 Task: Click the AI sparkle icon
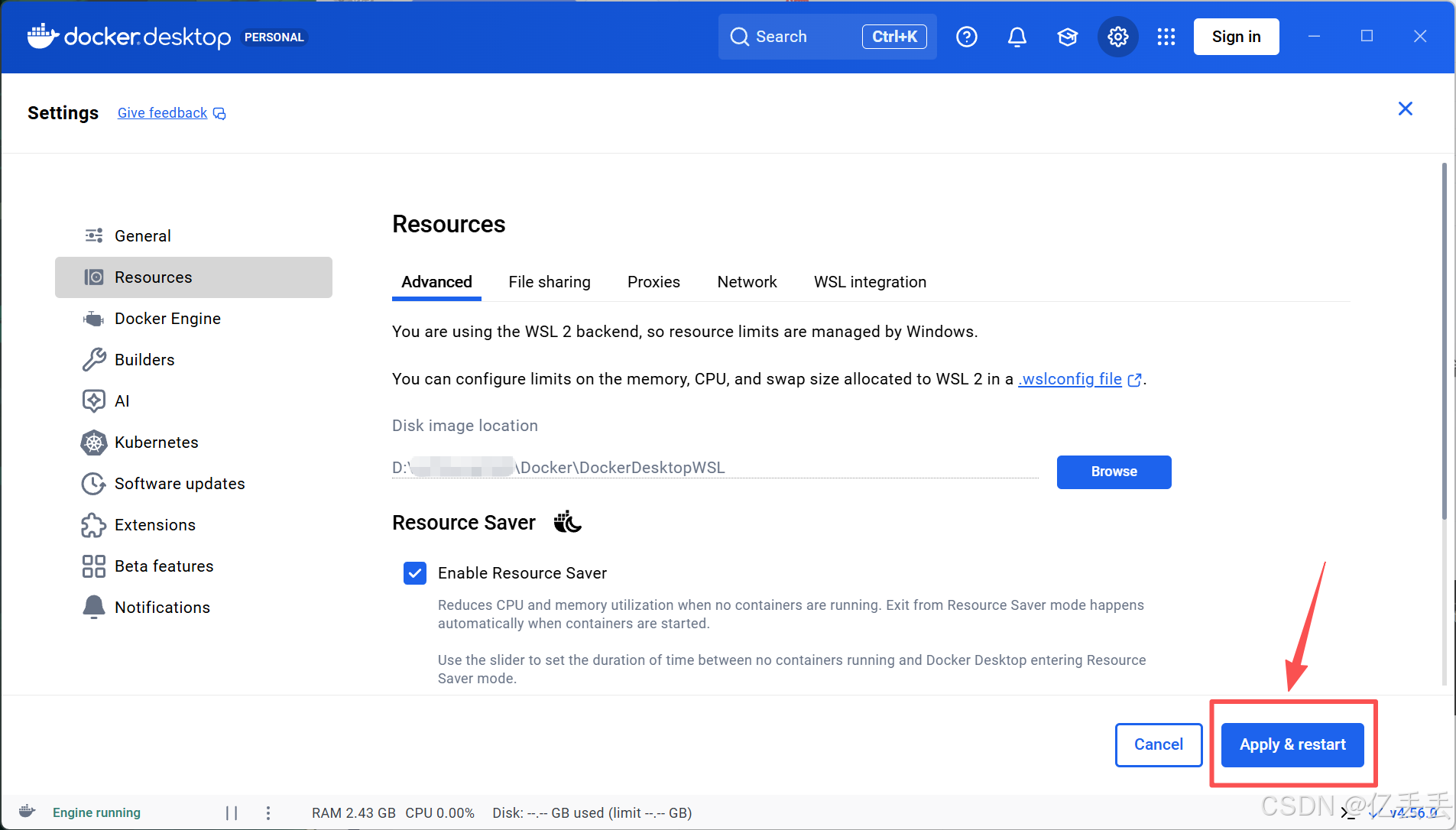pyautogui.click(x=94, y=400)
